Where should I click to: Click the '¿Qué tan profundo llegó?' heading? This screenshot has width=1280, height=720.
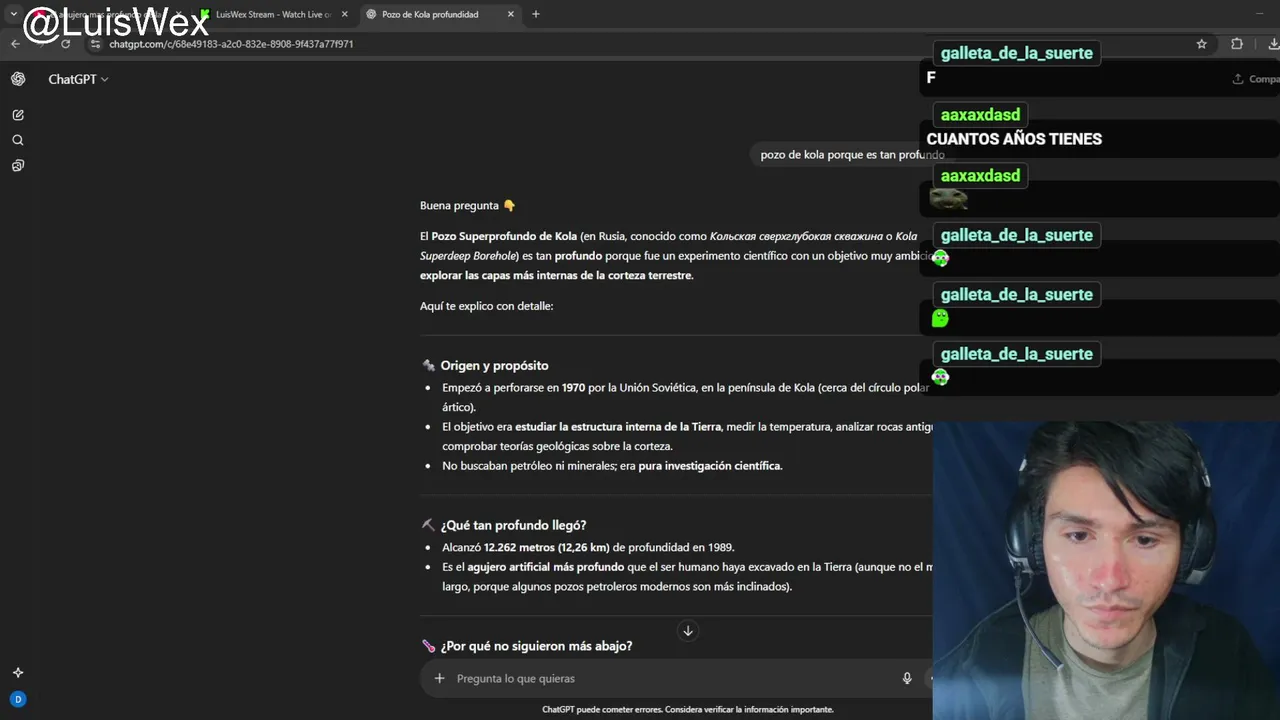513,525
